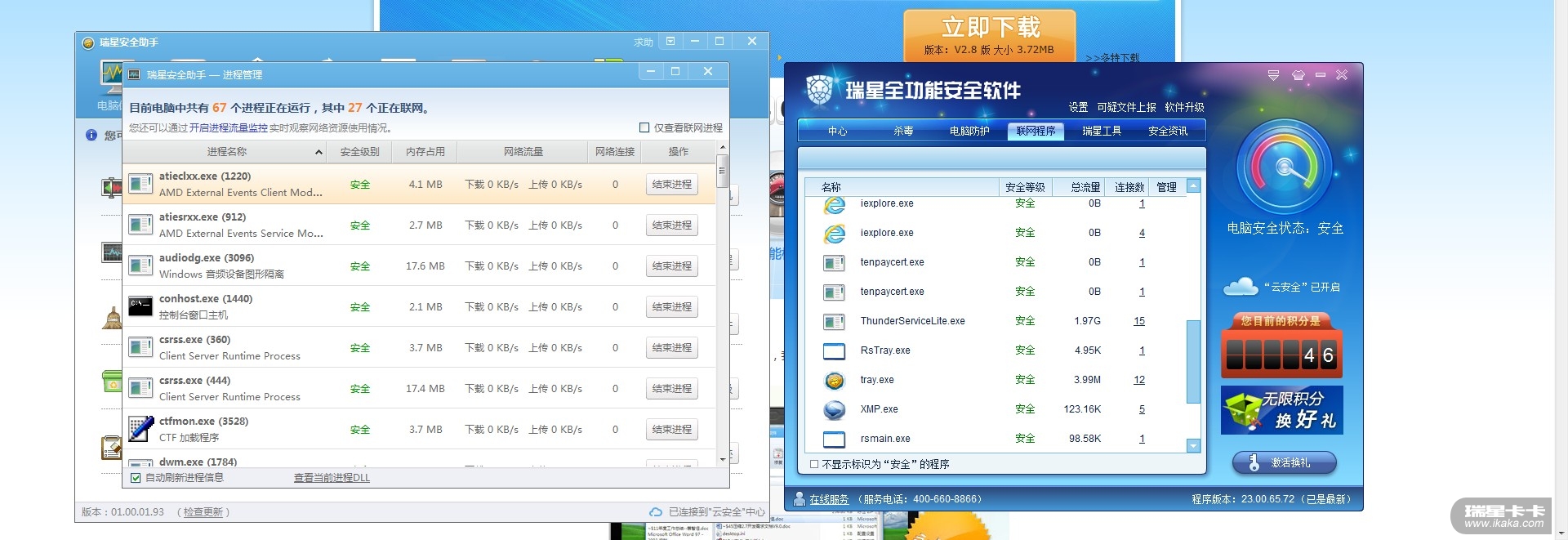Click the atiesrxx.exe process icon
The height and width of the screenshot is (540, 1568).
(140, 225)
